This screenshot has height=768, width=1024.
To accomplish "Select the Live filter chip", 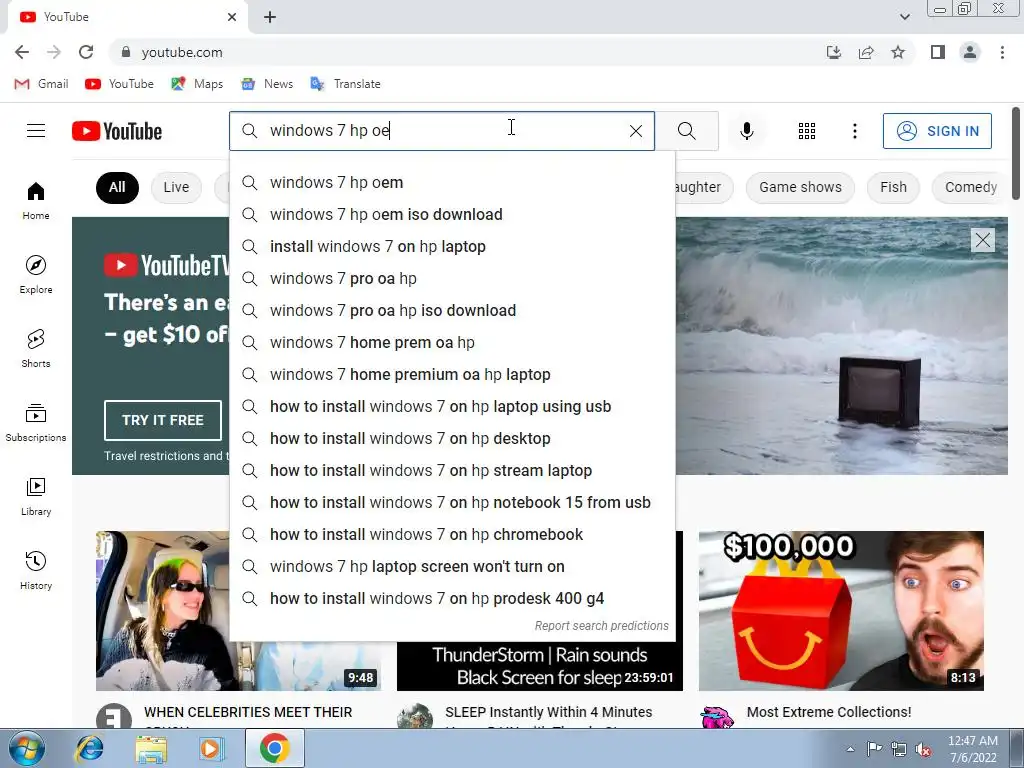I will (x=176, y=187).
